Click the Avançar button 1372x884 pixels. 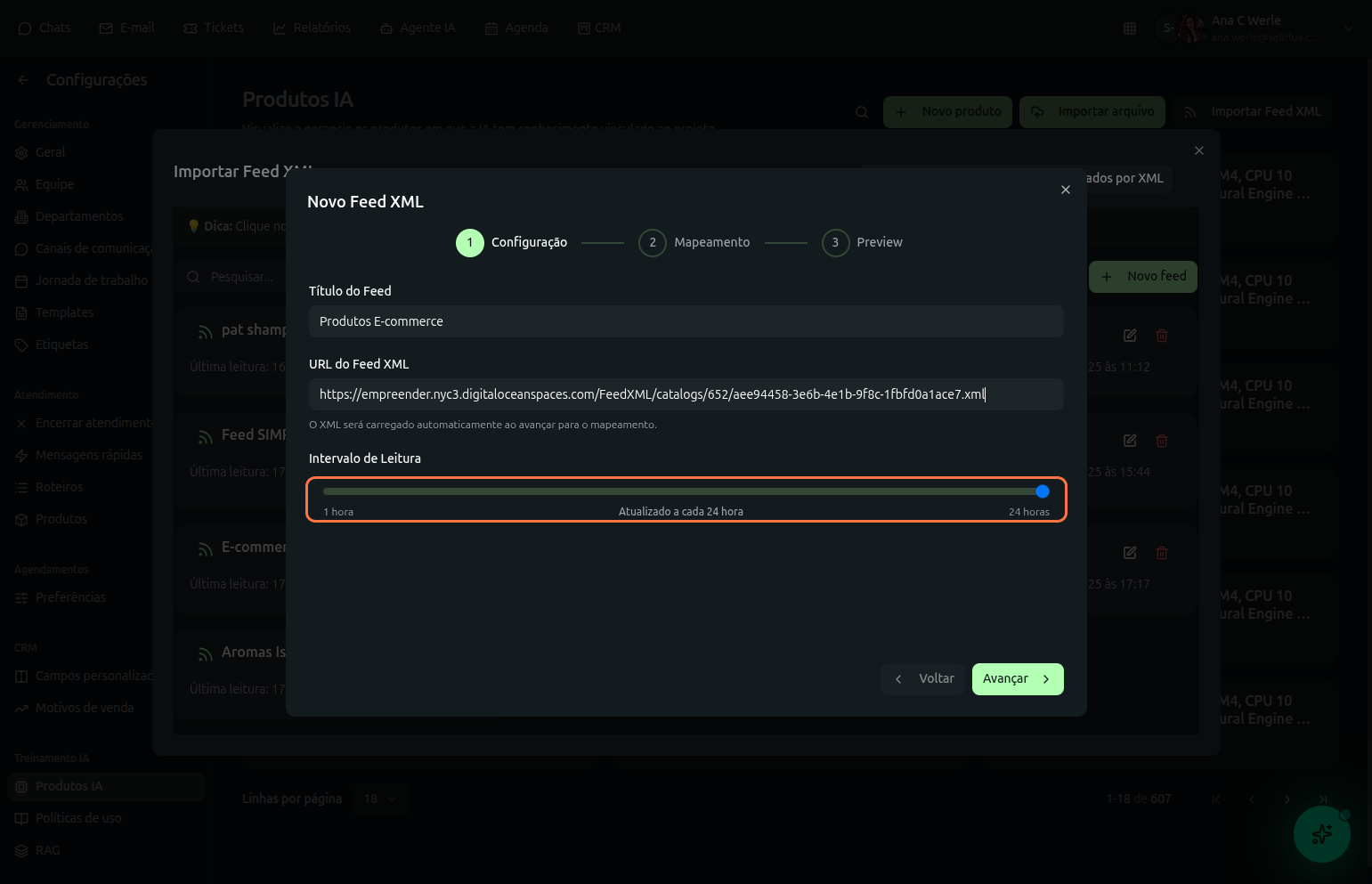click(1017, 679)
